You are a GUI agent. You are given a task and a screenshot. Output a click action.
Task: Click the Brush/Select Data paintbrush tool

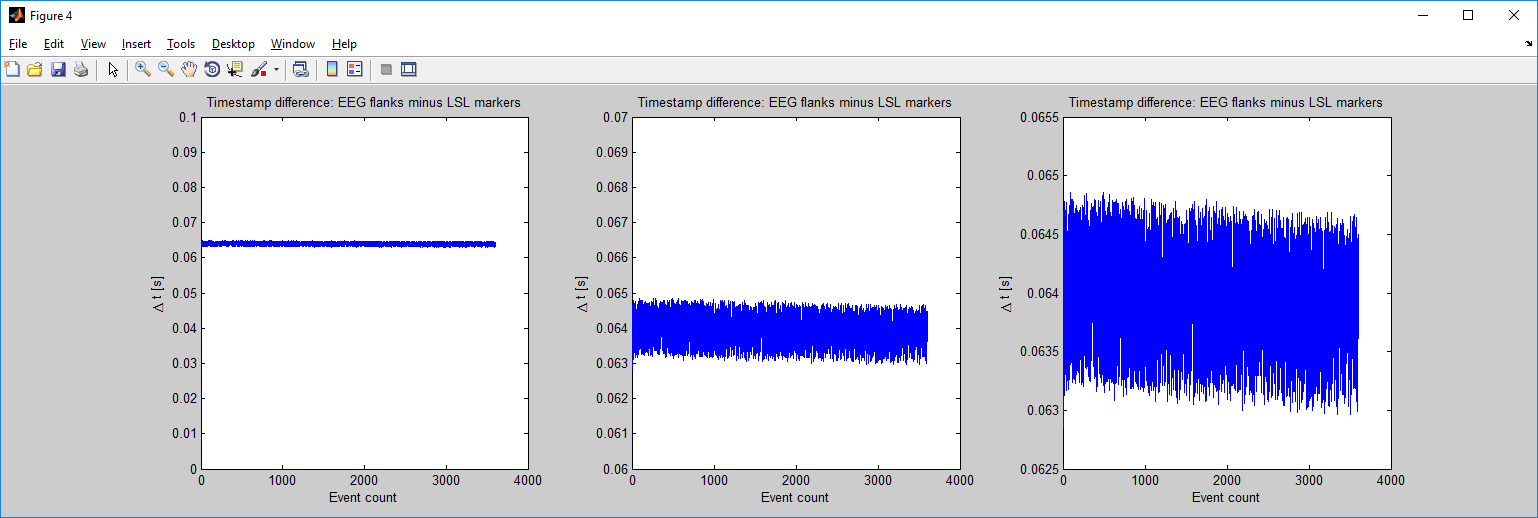pyautogui.click(x=259, y=70)
